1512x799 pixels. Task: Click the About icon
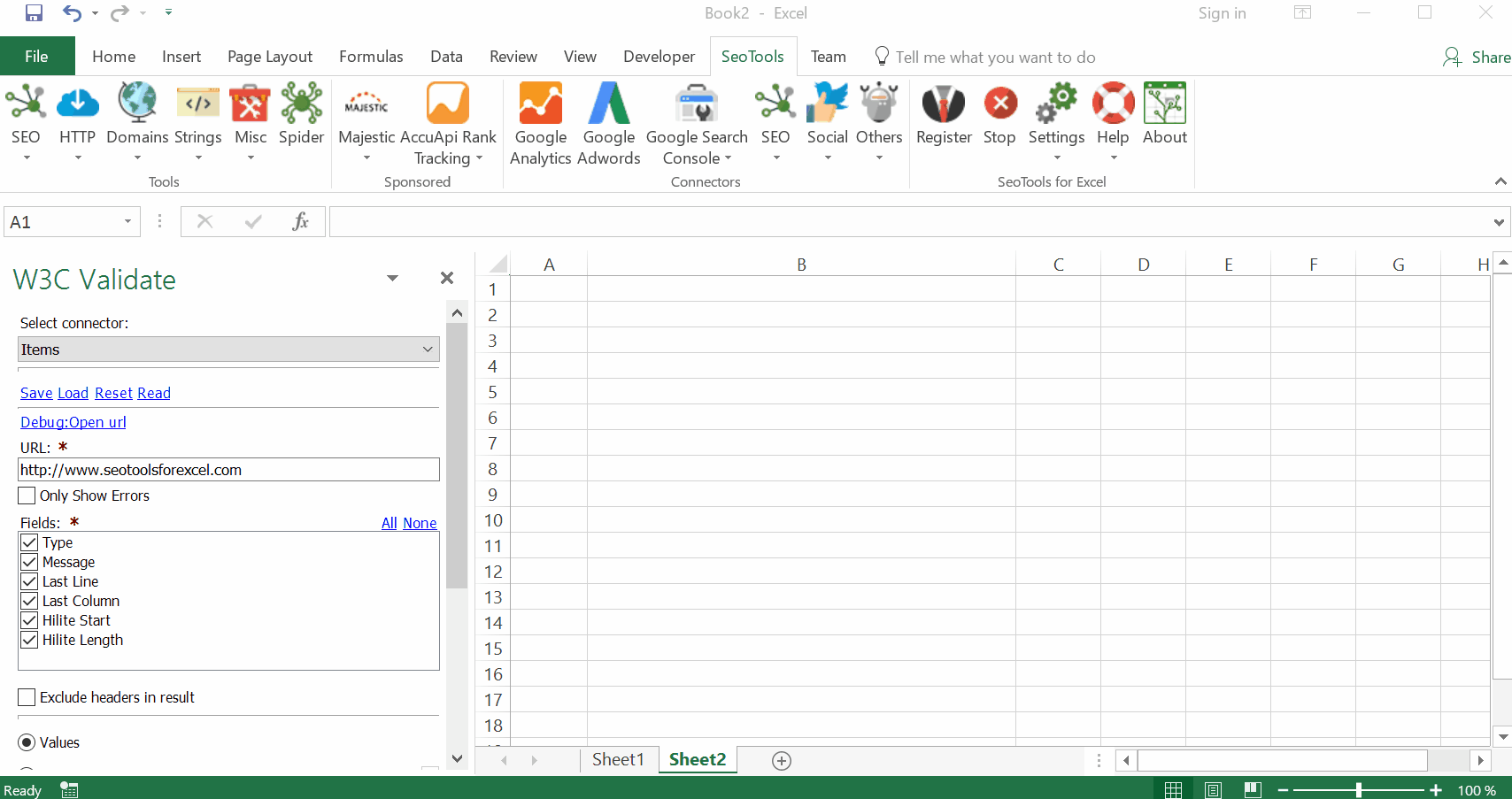[x=1165, y=104]
